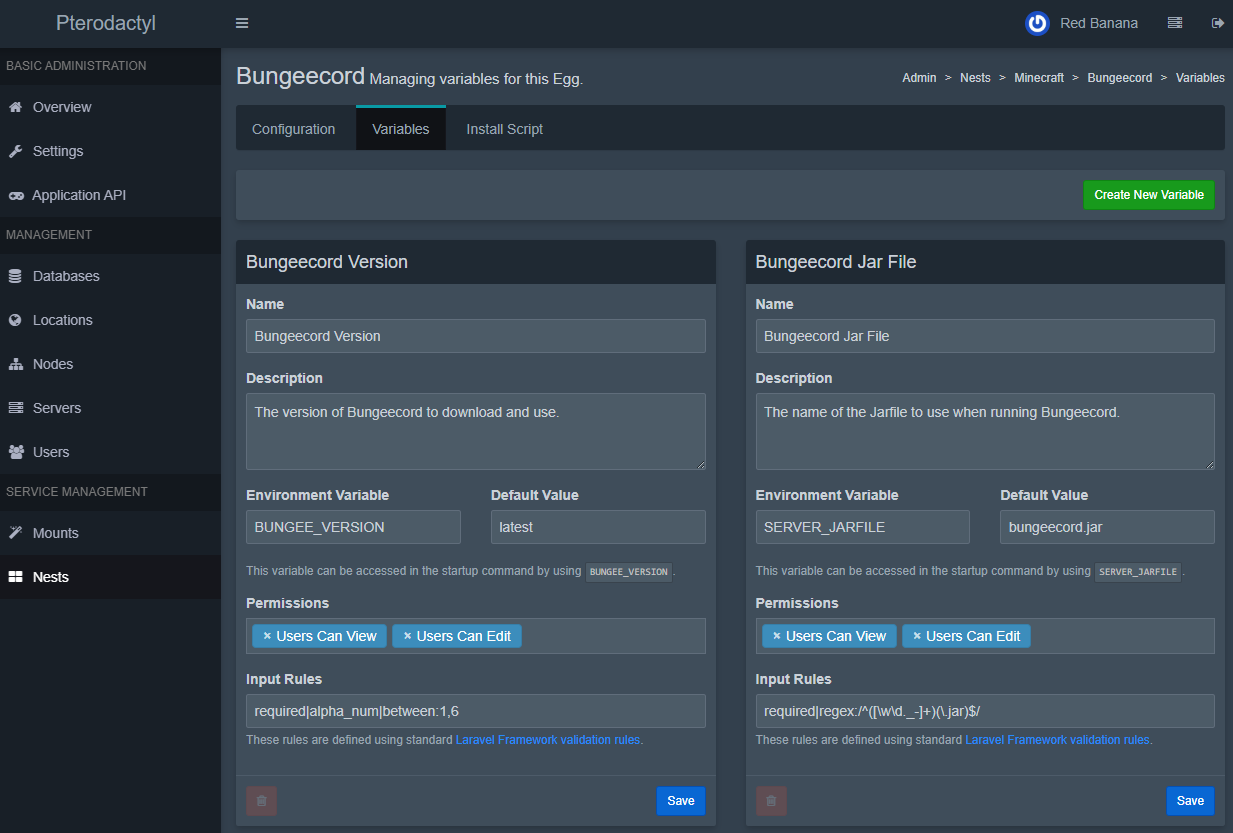This screenshot has height=833, width=1233.
Task: Click the Default Value field containing 'bungeecord.jar'
Action: click(1107, 527)
